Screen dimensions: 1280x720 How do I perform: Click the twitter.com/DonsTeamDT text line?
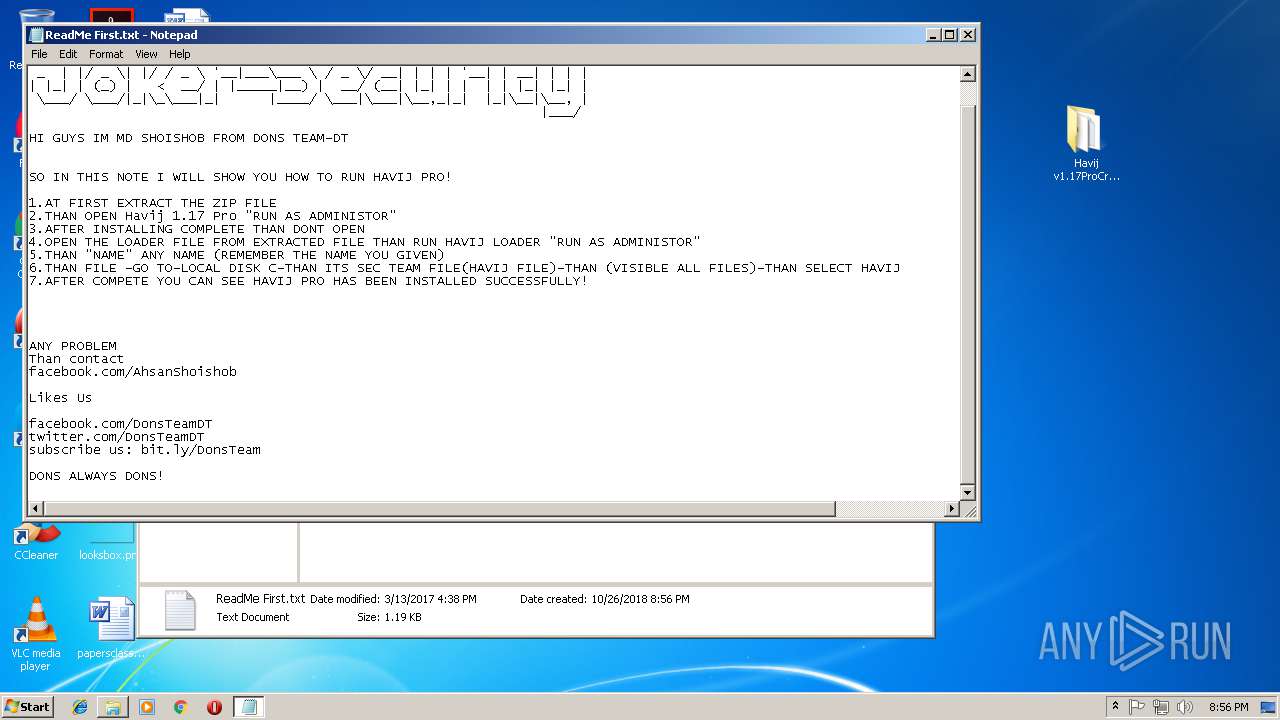pos(117,437)
